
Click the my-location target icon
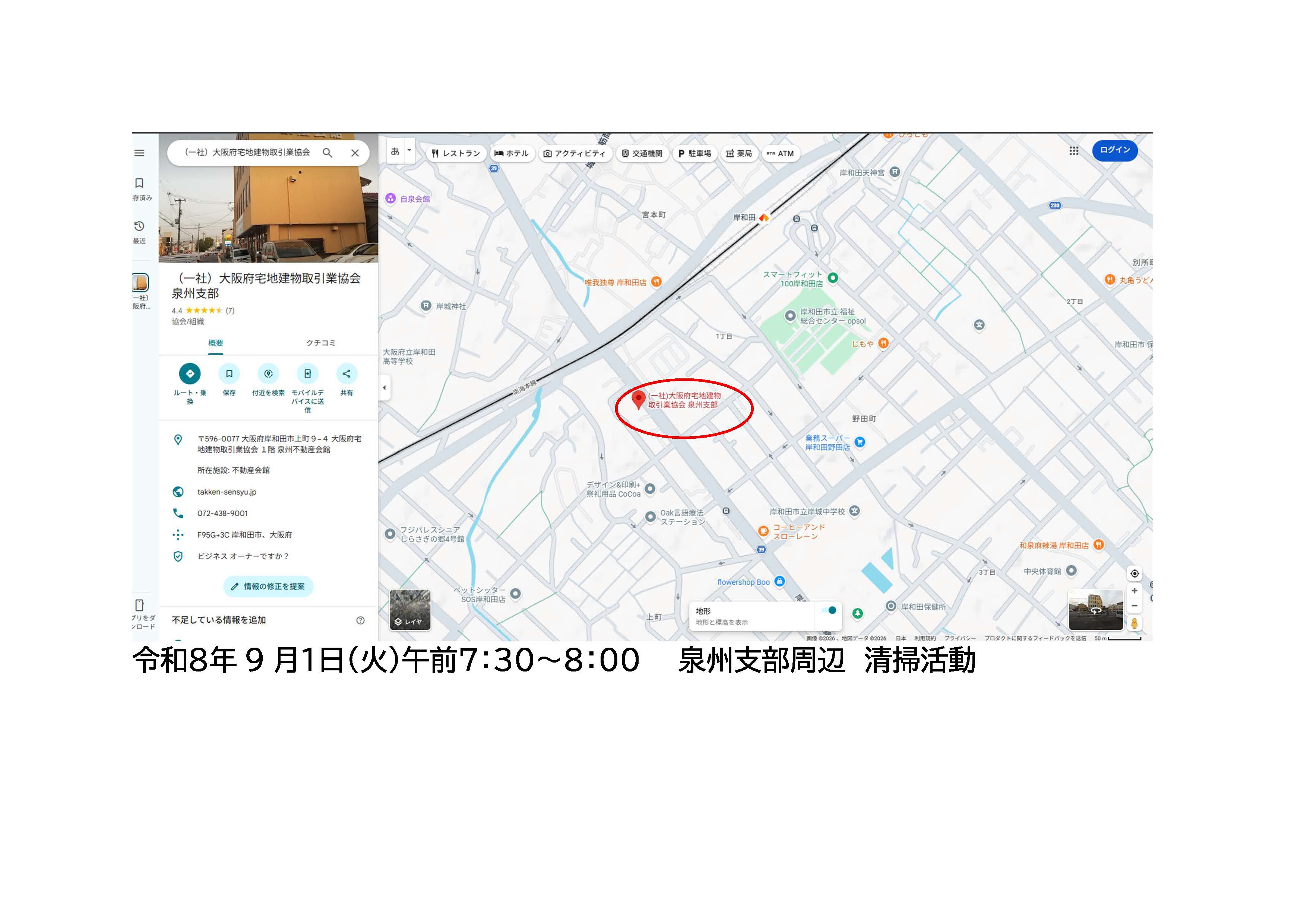pos(1134,574)
